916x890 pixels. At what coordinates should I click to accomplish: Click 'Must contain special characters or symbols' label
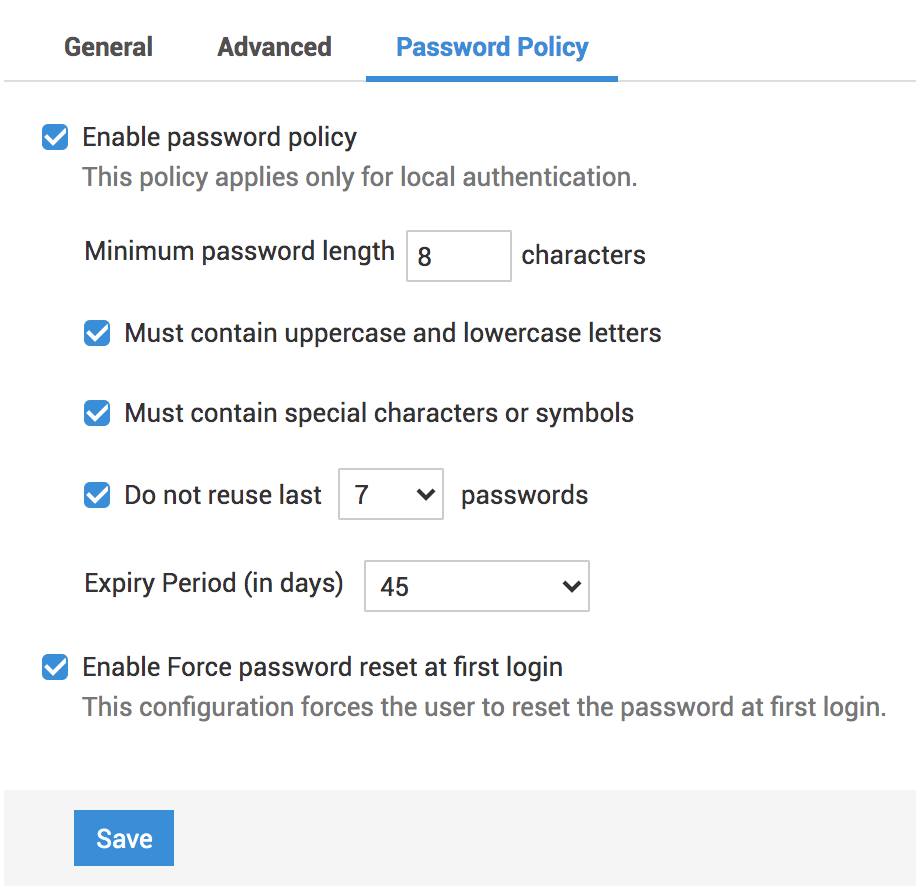pos(378,413)
